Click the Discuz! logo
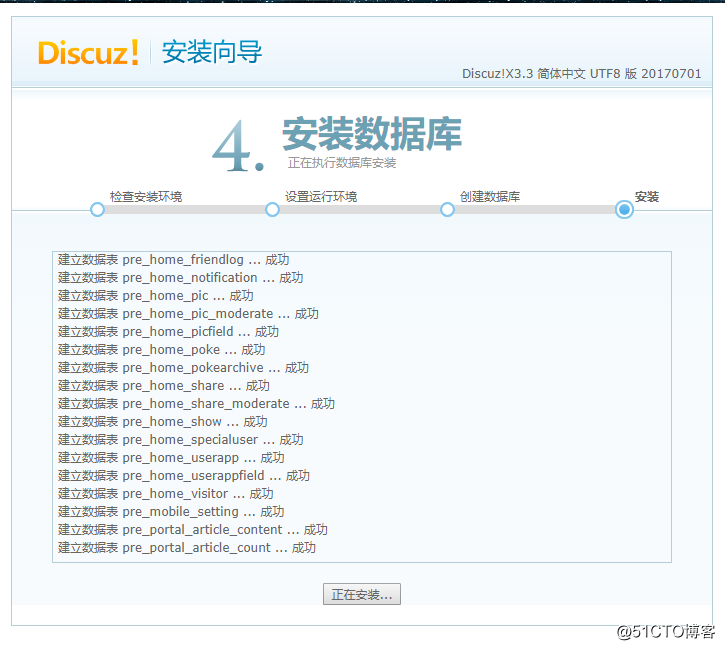725x650 pixels. 88,52
